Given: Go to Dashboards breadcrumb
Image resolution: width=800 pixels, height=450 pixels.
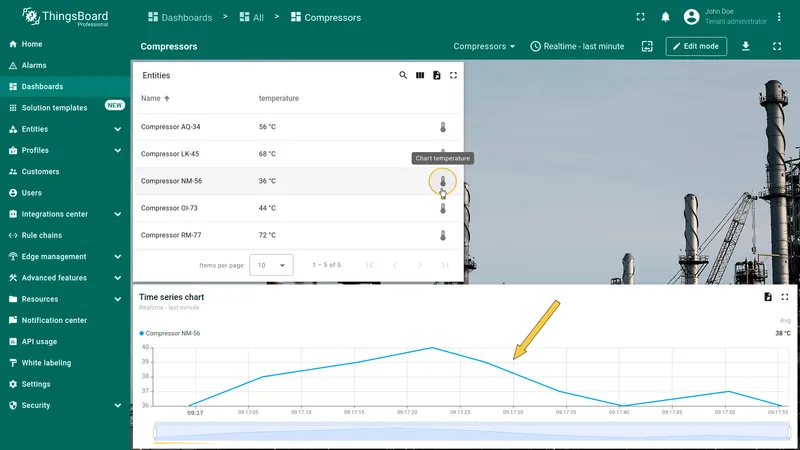Looking at the screenshot, I should click(x=180, y=17).
